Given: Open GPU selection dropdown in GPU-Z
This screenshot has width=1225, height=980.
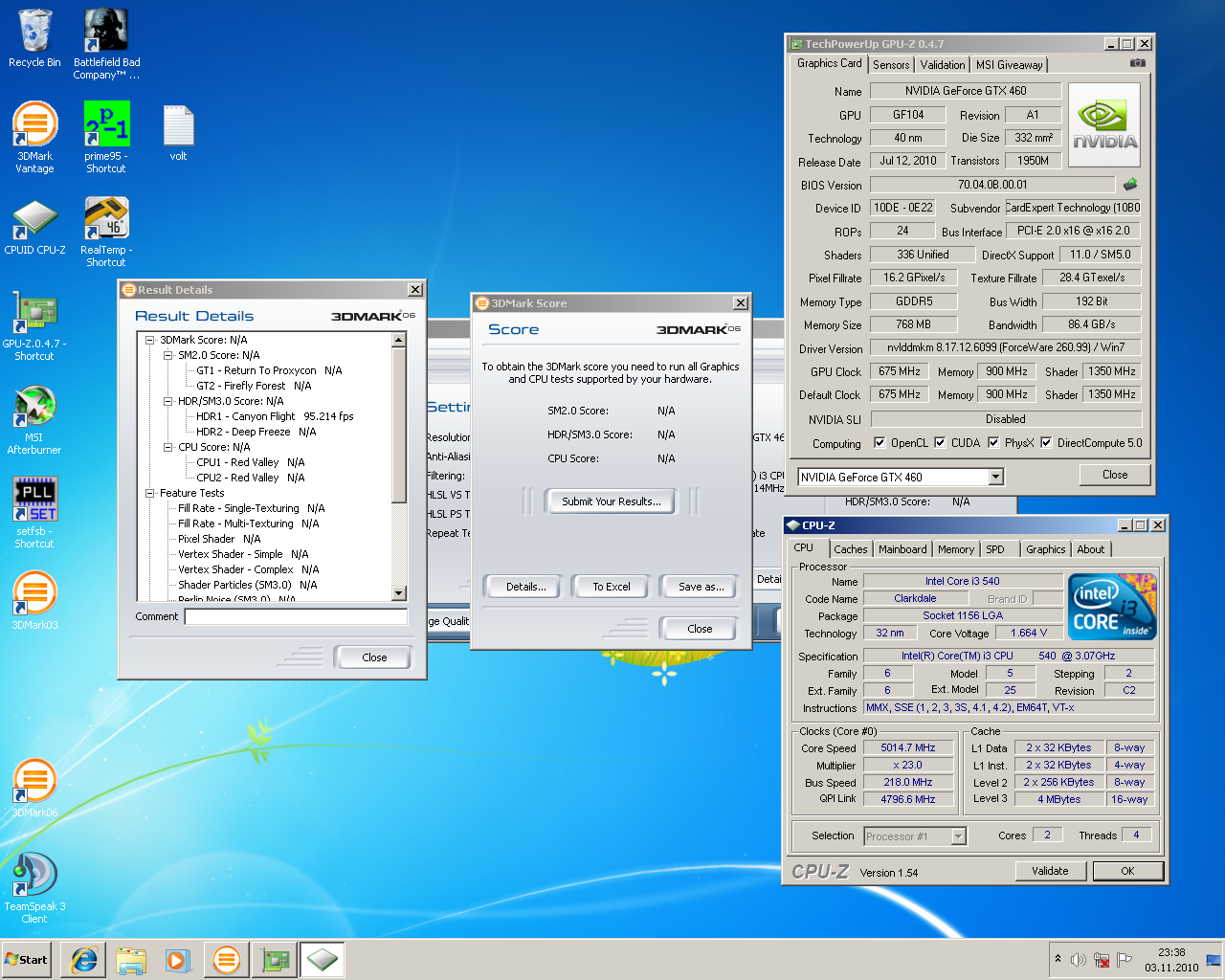Looking at the screenshot, I should [995, 477].
